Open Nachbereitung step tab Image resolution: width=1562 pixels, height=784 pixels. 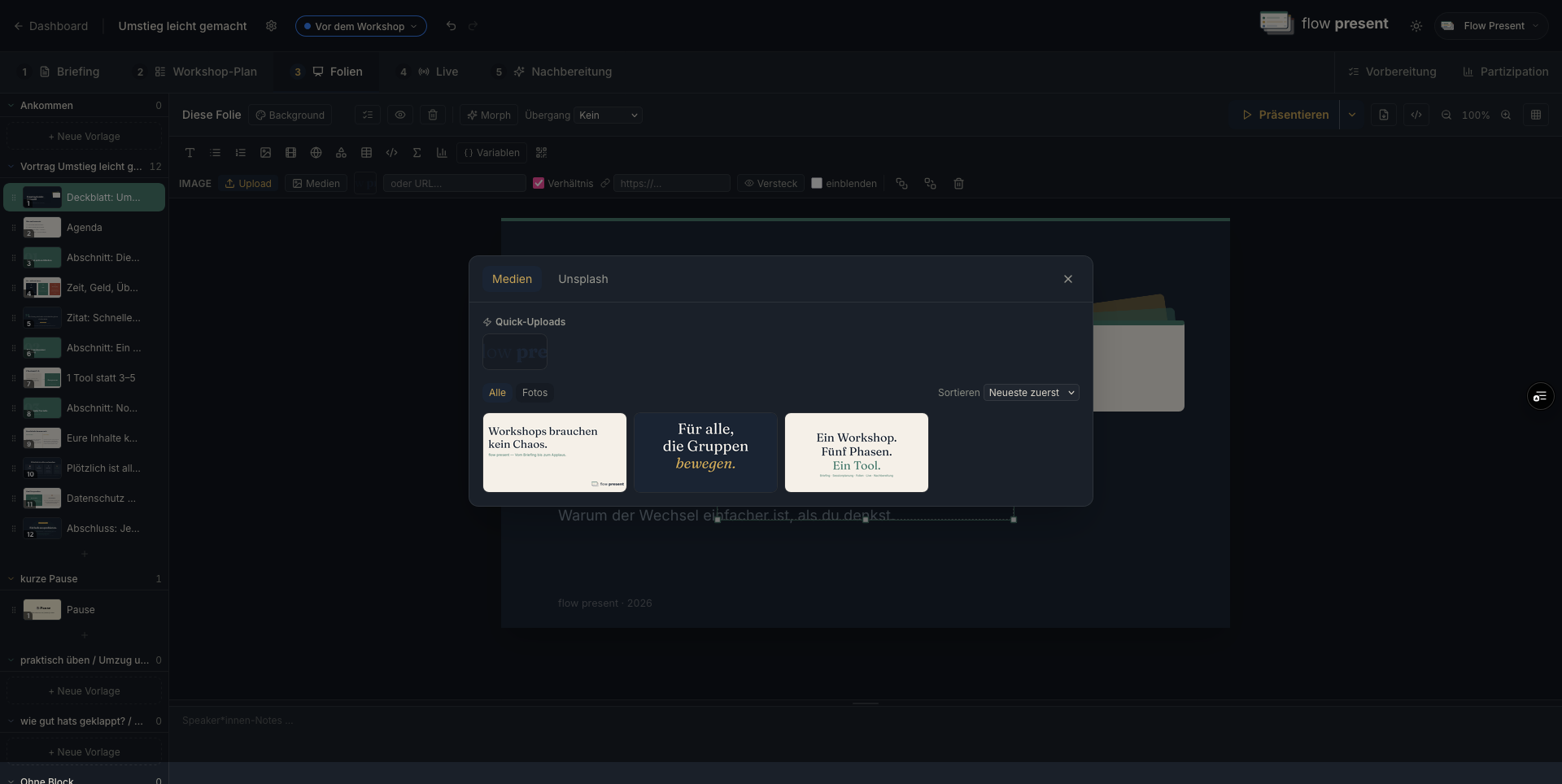[x=552, y=72]
